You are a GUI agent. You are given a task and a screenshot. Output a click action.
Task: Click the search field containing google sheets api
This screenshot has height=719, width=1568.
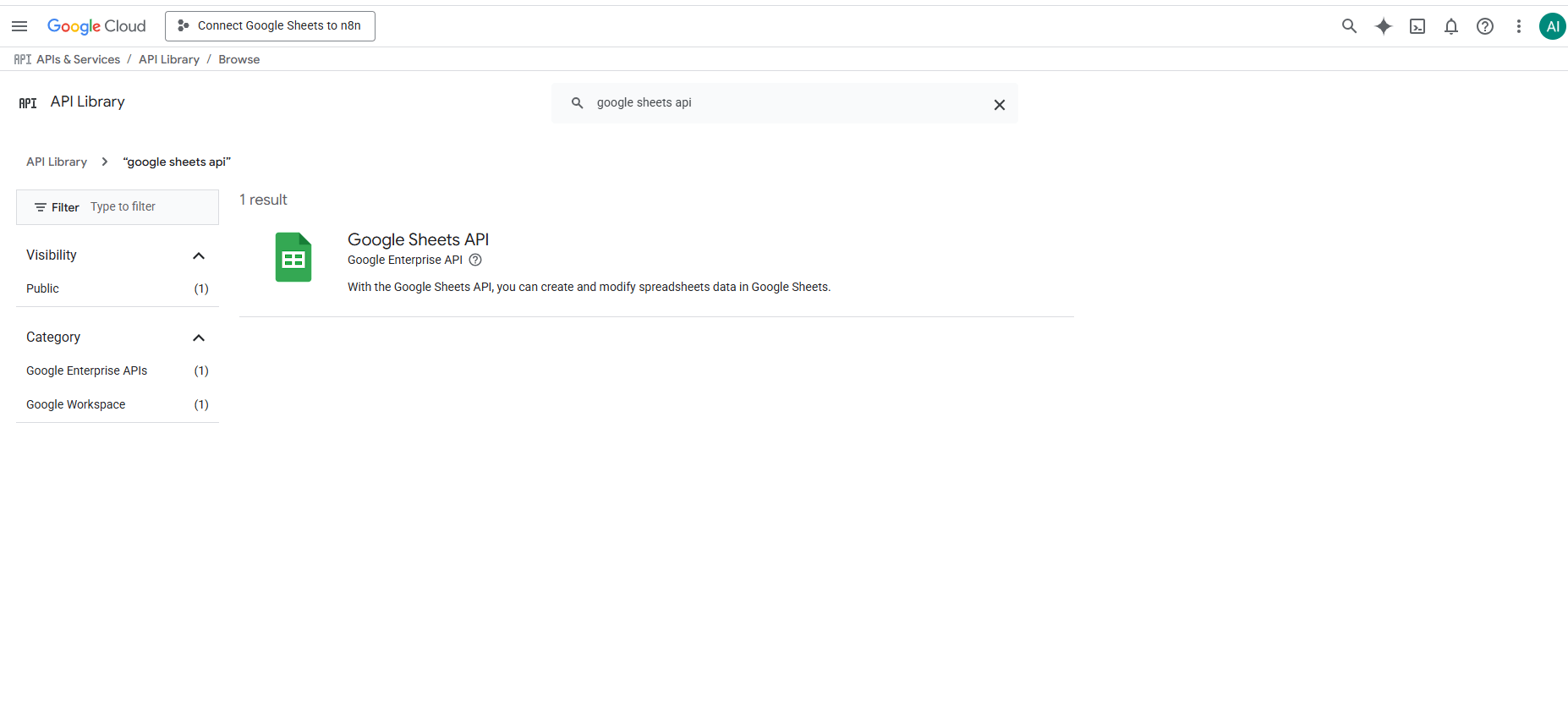785,103
